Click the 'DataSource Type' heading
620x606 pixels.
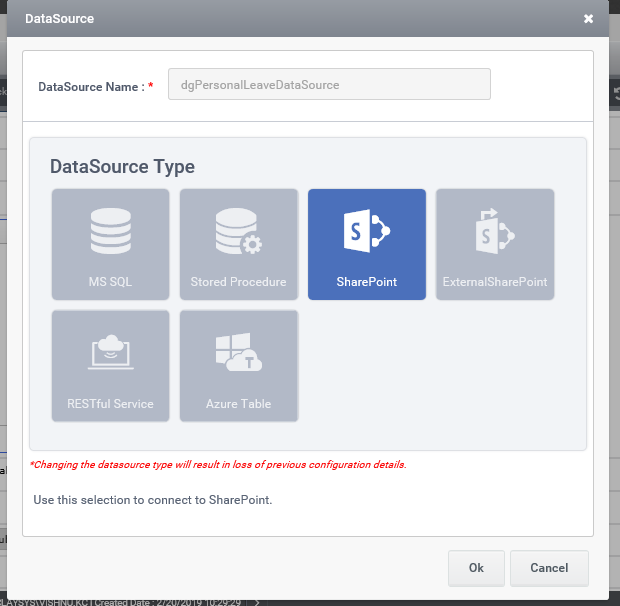point(122,166)
